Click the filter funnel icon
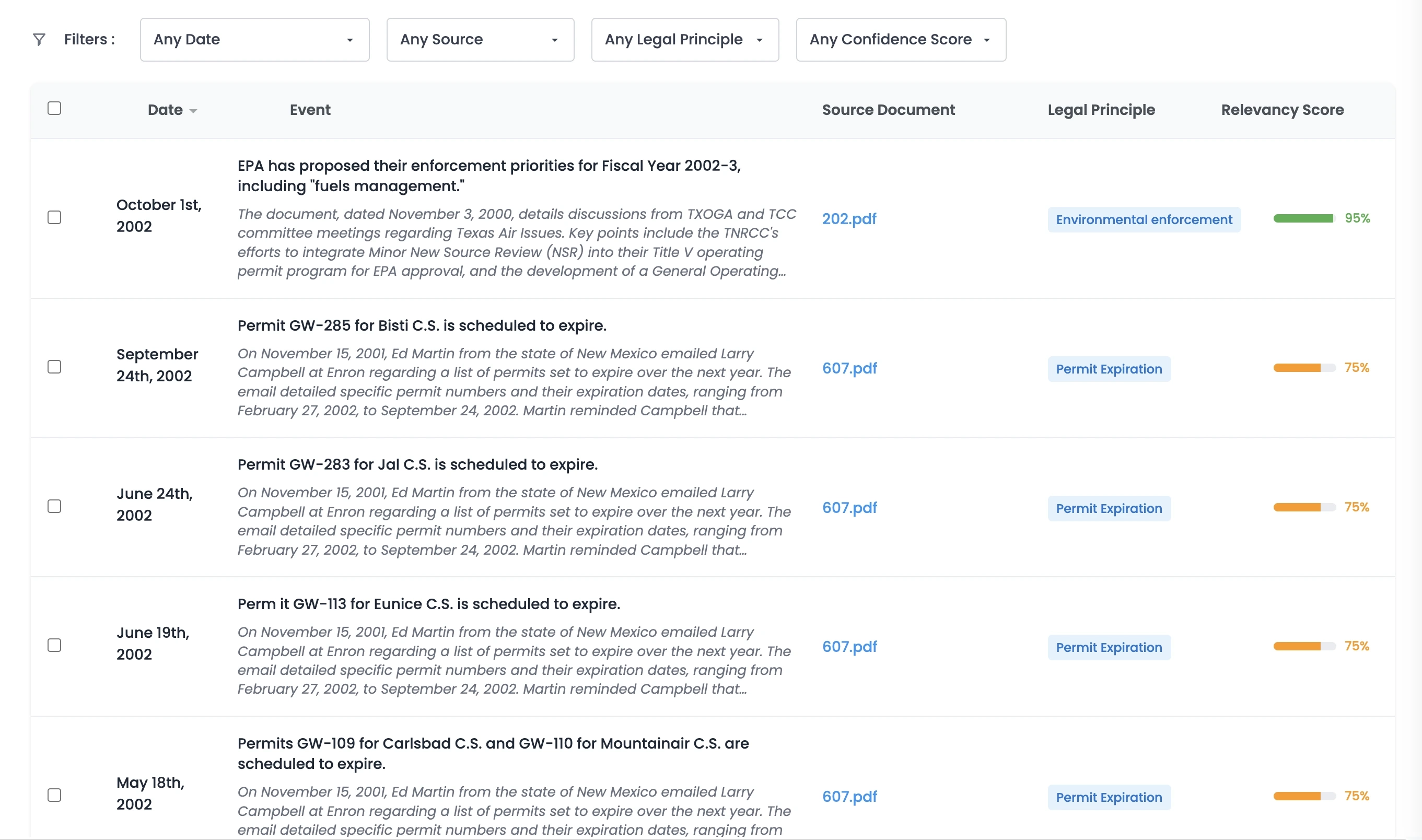The image size is (1422, 840). 39,40
